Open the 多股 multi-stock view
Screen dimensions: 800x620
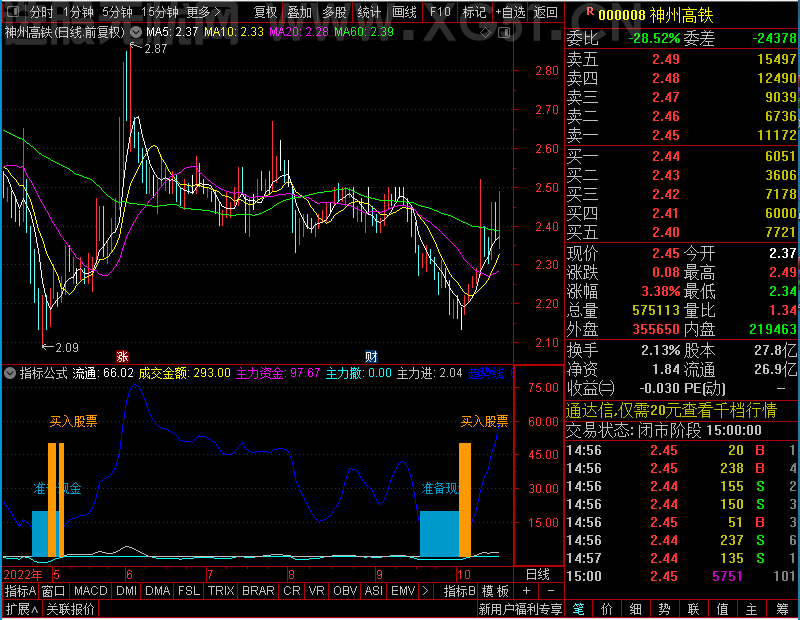[x=334, y=12]
